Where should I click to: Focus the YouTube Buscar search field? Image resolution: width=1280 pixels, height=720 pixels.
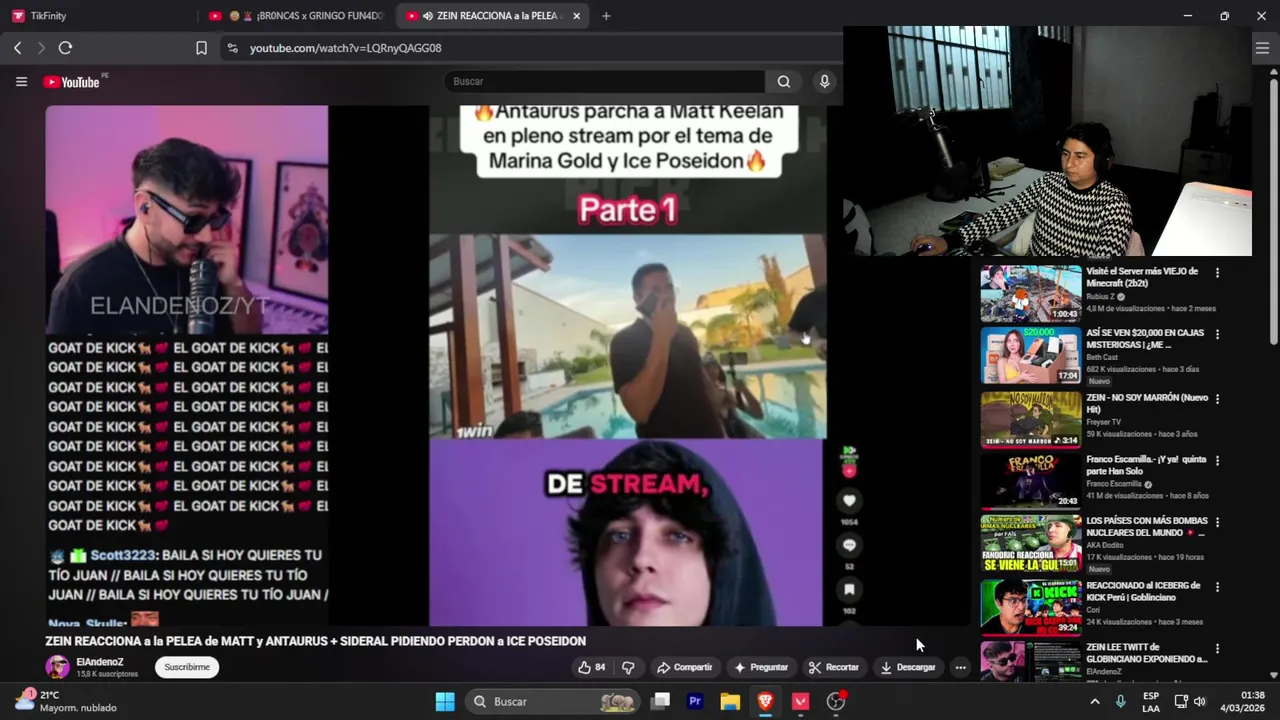[x=605, y=82]
